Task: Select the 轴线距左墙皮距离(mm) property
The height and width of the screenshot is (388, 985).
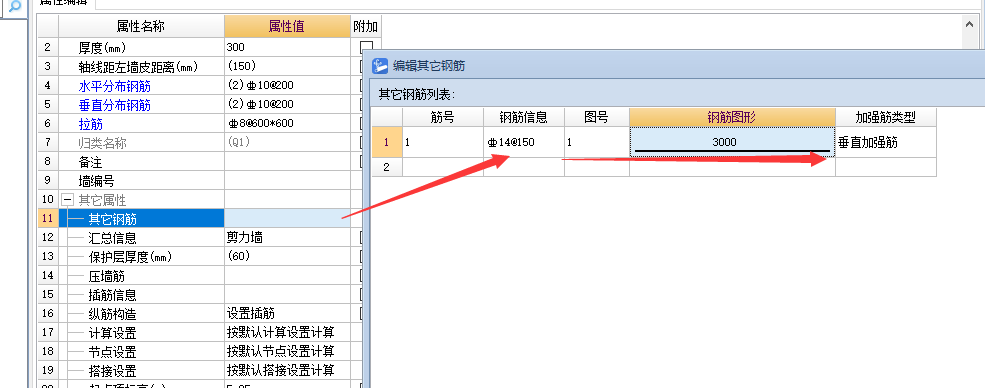Action: [141, 66]
